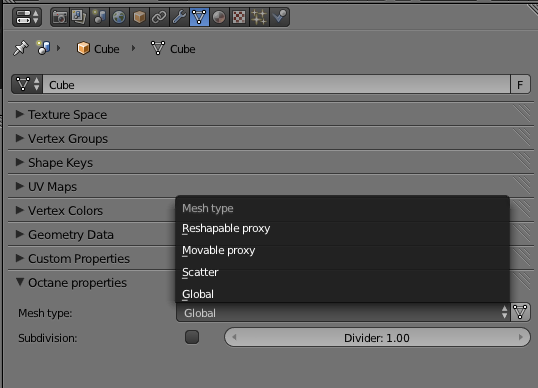
Task: Click the Cube object breadcrumb
Action: coord(98,49)
